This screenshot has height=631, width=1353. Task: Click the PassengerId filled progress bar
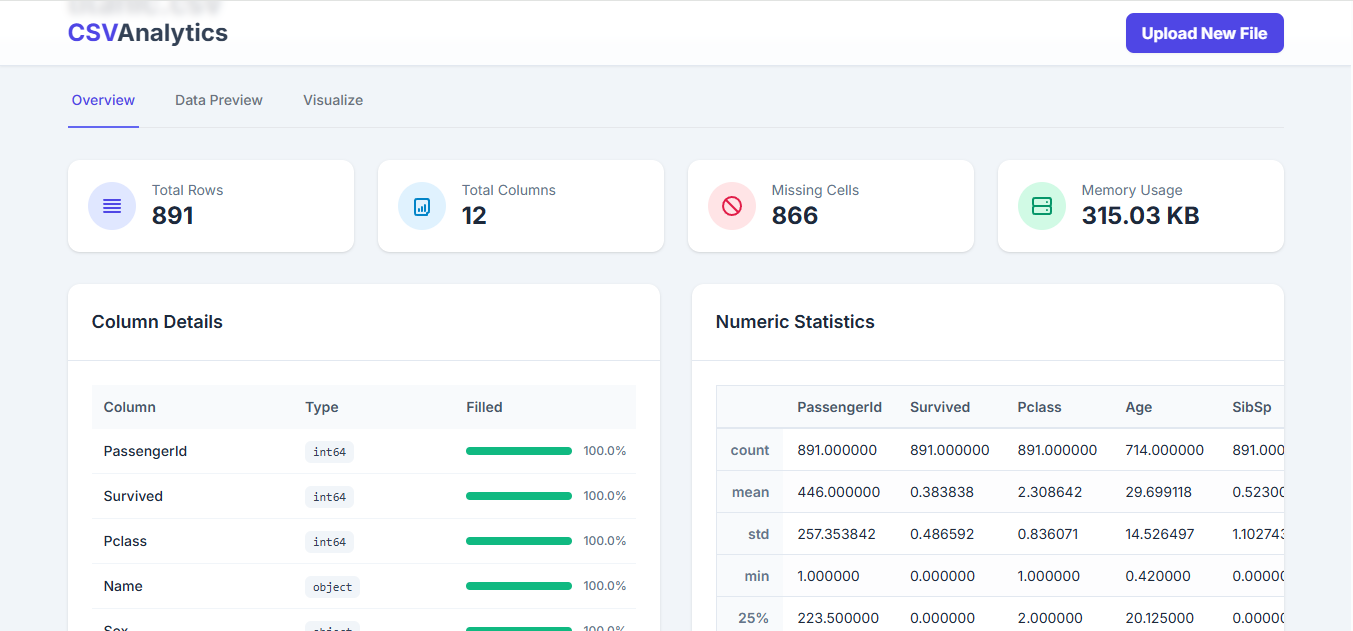pos(519,451)
